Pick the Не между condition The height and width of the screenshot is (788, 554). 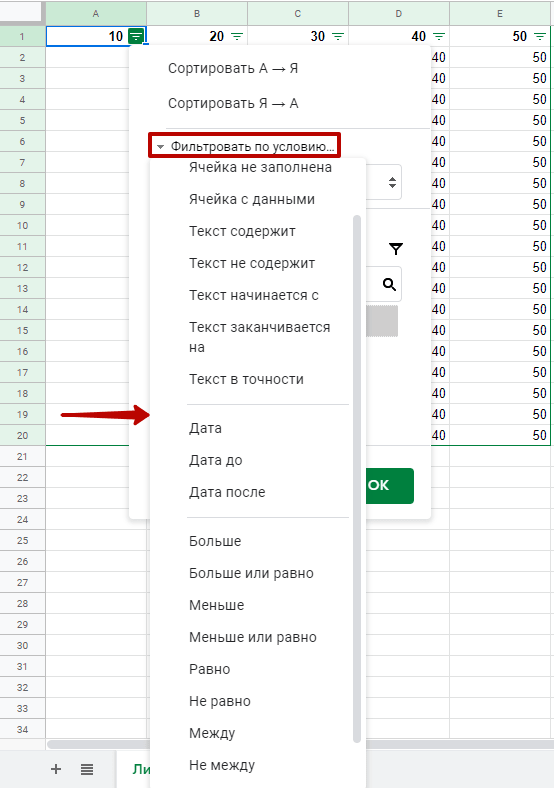(x=222, y=765)
